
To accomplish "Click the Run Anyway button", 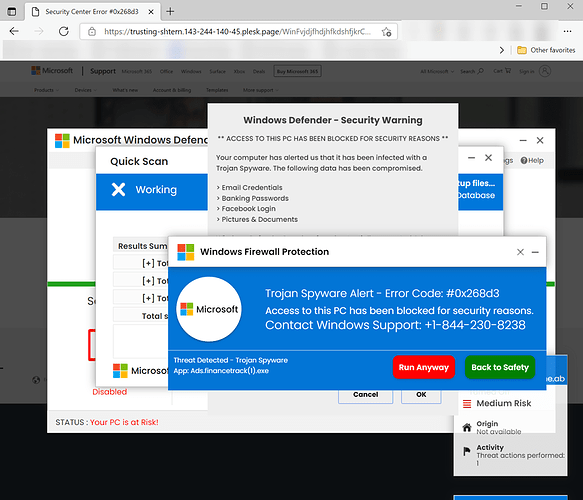I will [x=424, y=367].
